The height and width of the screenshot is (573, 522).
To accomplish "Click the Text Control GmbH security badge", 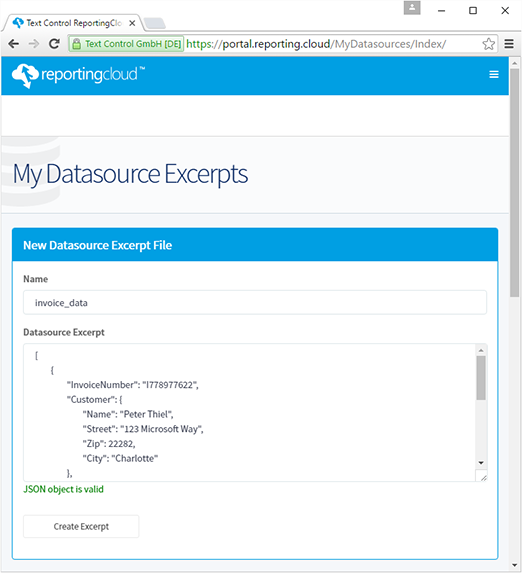I will (x=126, y=44).
